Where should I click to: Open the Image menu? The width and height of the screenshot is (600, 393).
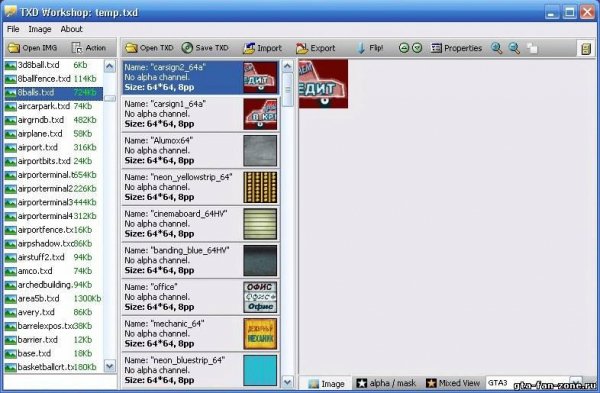tap(40, 29)
